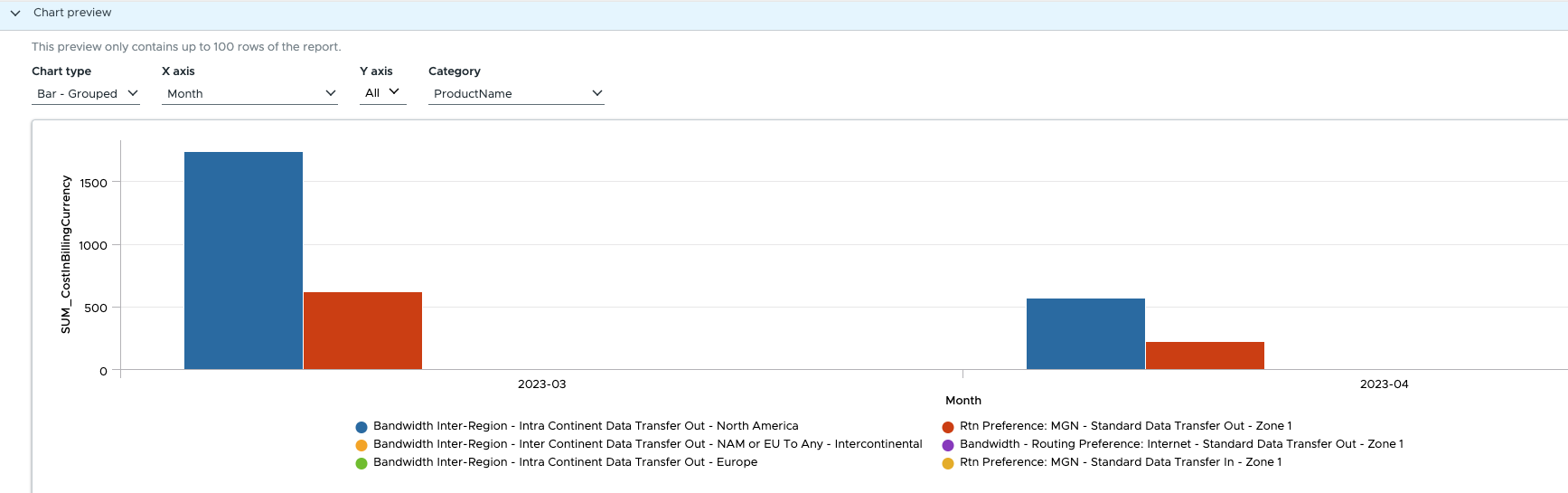Image resolution: width=1568 pixels, height=493 pixels.
Task: Toggle the NAM or EU Intercontinental legend label
Action: tap(647, 444)
